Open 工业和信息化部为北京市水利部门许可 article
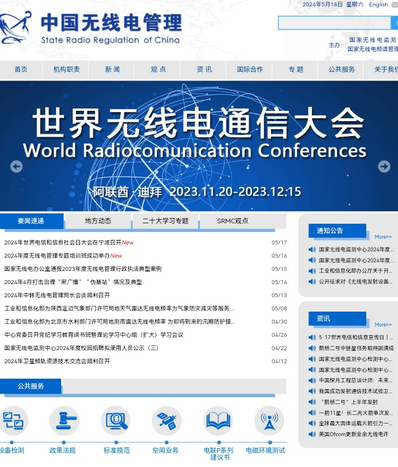This screenshot has width=398, height=467. pyautogui.click(x=120, y=322)
